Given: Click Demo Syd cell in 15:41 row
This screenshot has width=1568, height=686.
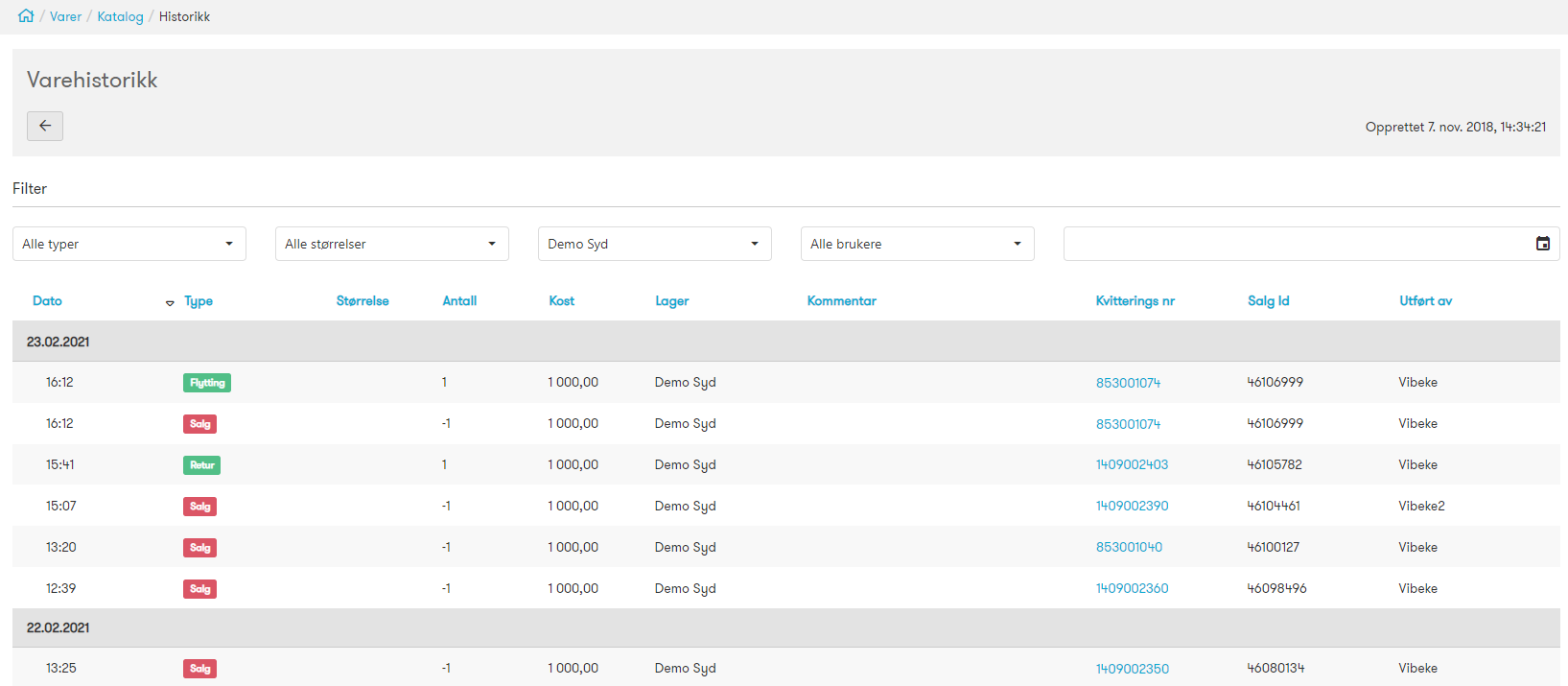Looking at the screenshot, I should pos(686,464).
